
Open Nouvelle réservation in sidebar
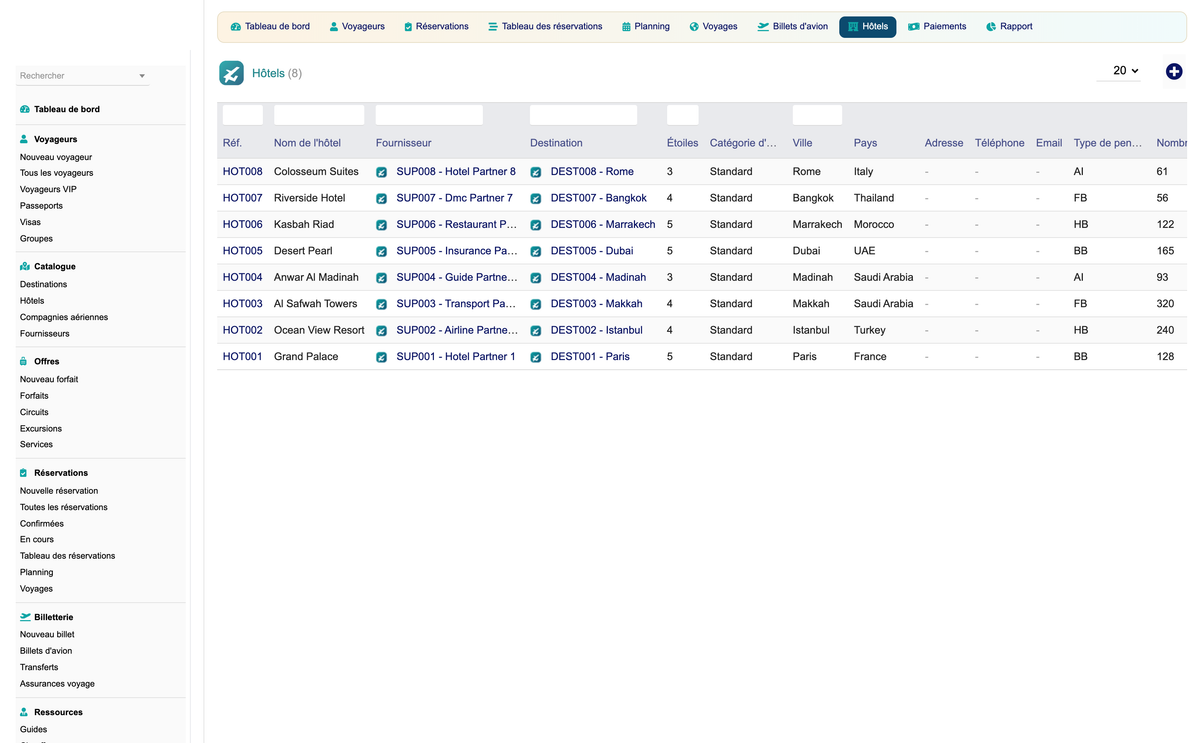click(59, 491)
